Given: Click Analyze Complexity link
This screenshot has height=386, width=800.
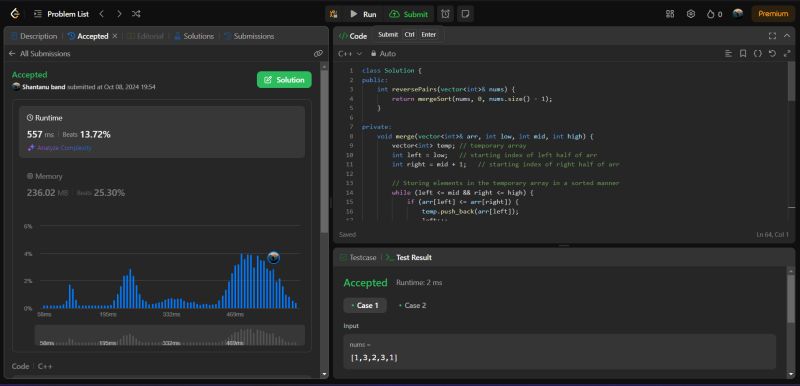Looking at the screenshot, I should pos(60,148).
